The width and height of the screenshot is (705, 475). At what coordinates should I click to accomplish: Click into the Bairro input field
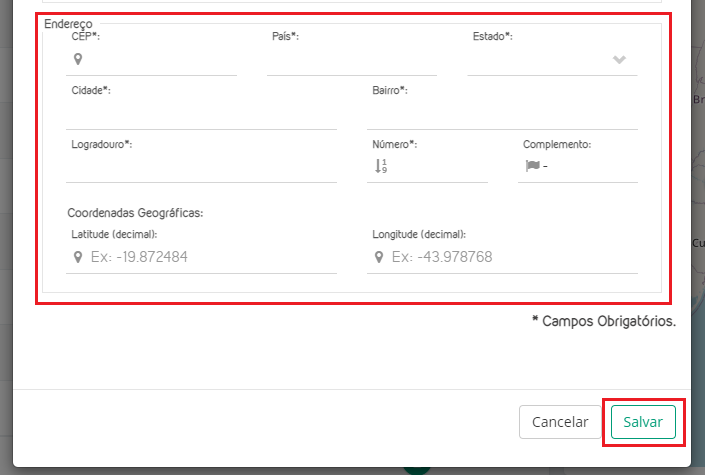(x=502, y=114)
